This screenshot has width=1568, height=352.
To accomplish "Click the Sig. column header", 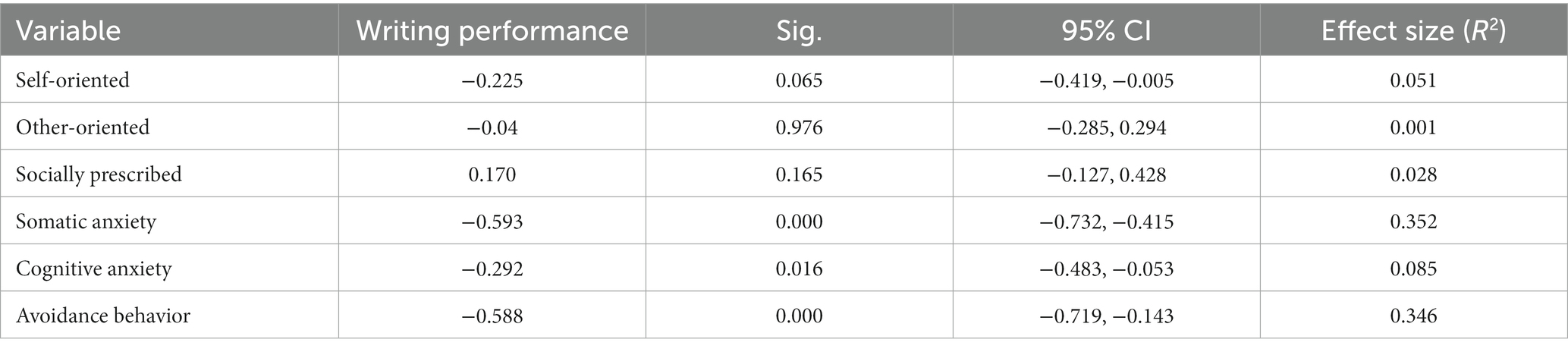I will (799, 30).
